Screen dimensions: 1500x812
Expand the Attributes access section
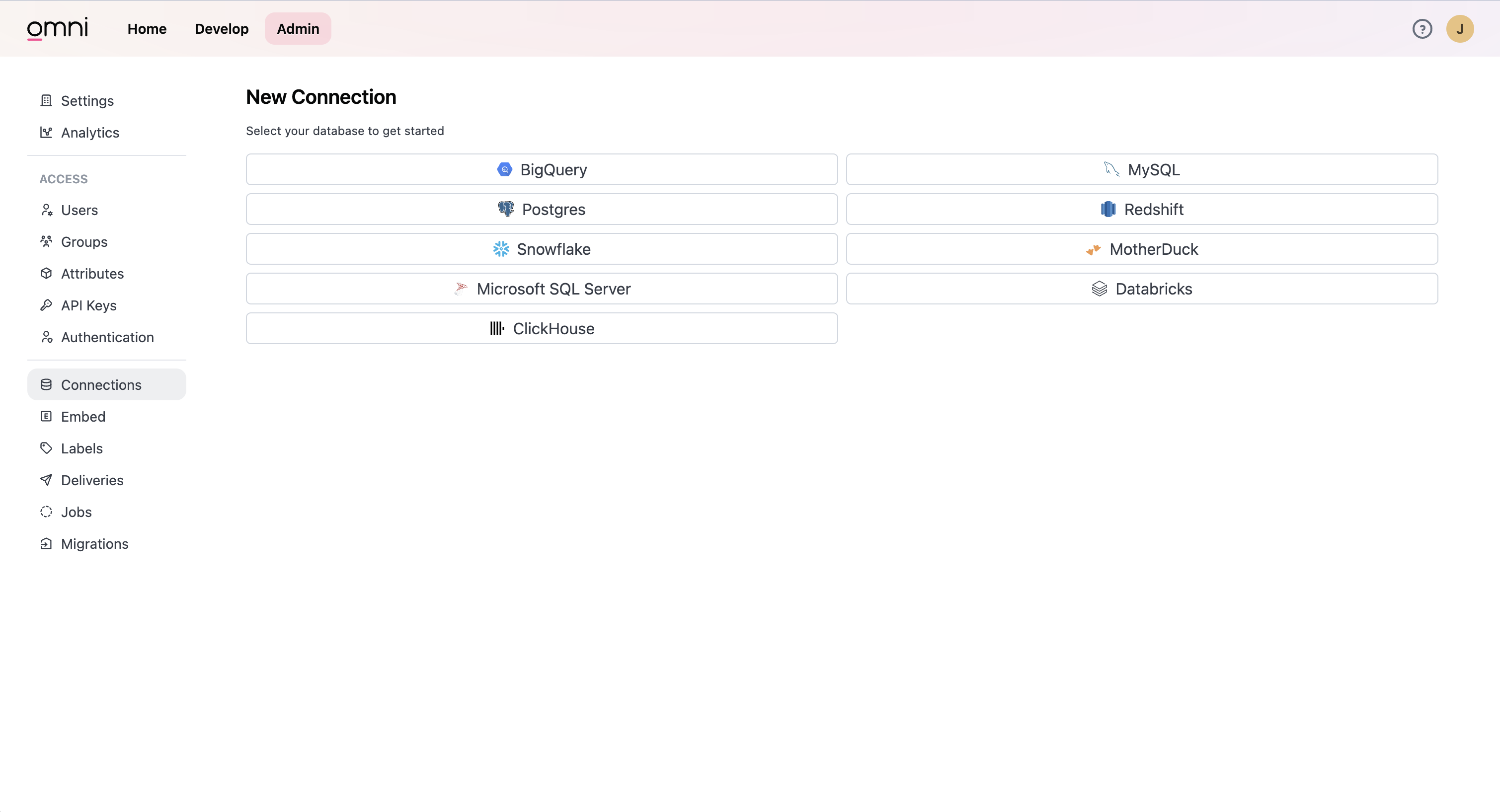tap(92, 273)
